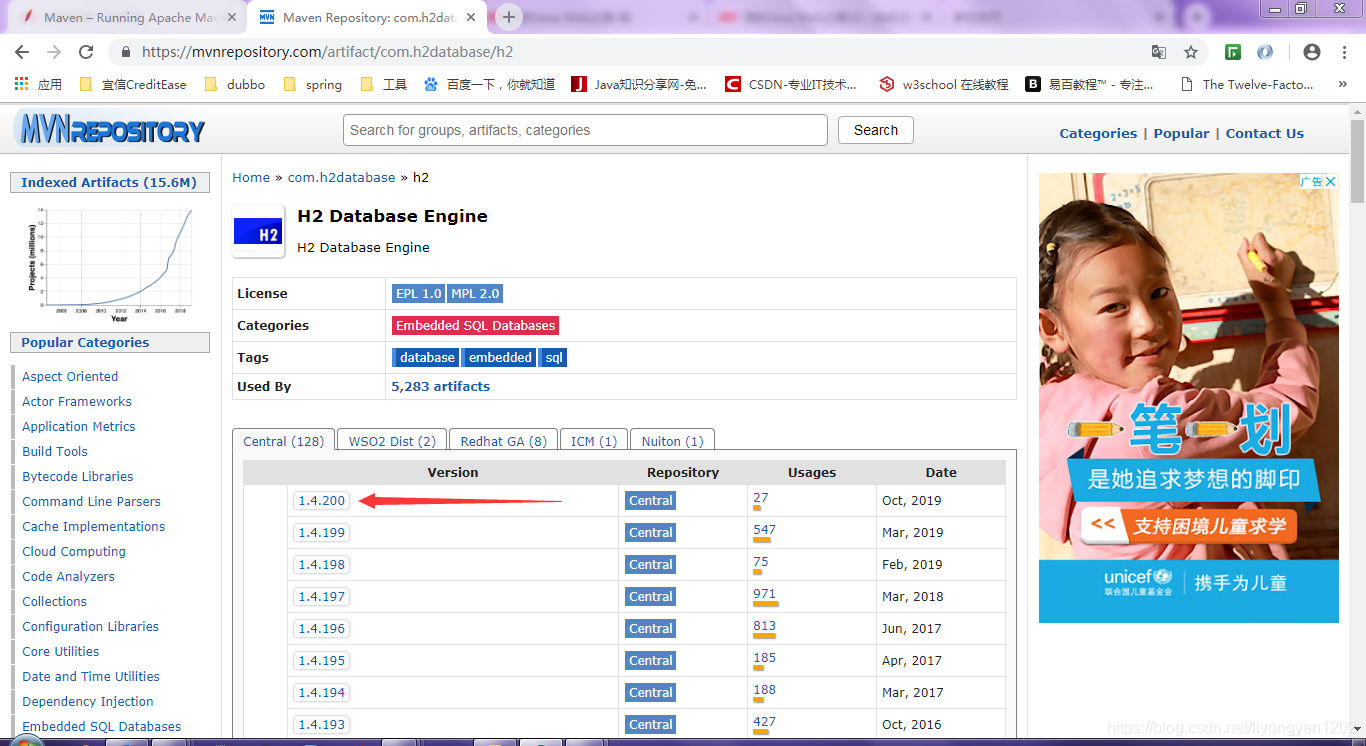Image resolution: width=1366 pixels, height=746 pixels.
Task: Click the embedded tag
Action: [x=499, y=358]
